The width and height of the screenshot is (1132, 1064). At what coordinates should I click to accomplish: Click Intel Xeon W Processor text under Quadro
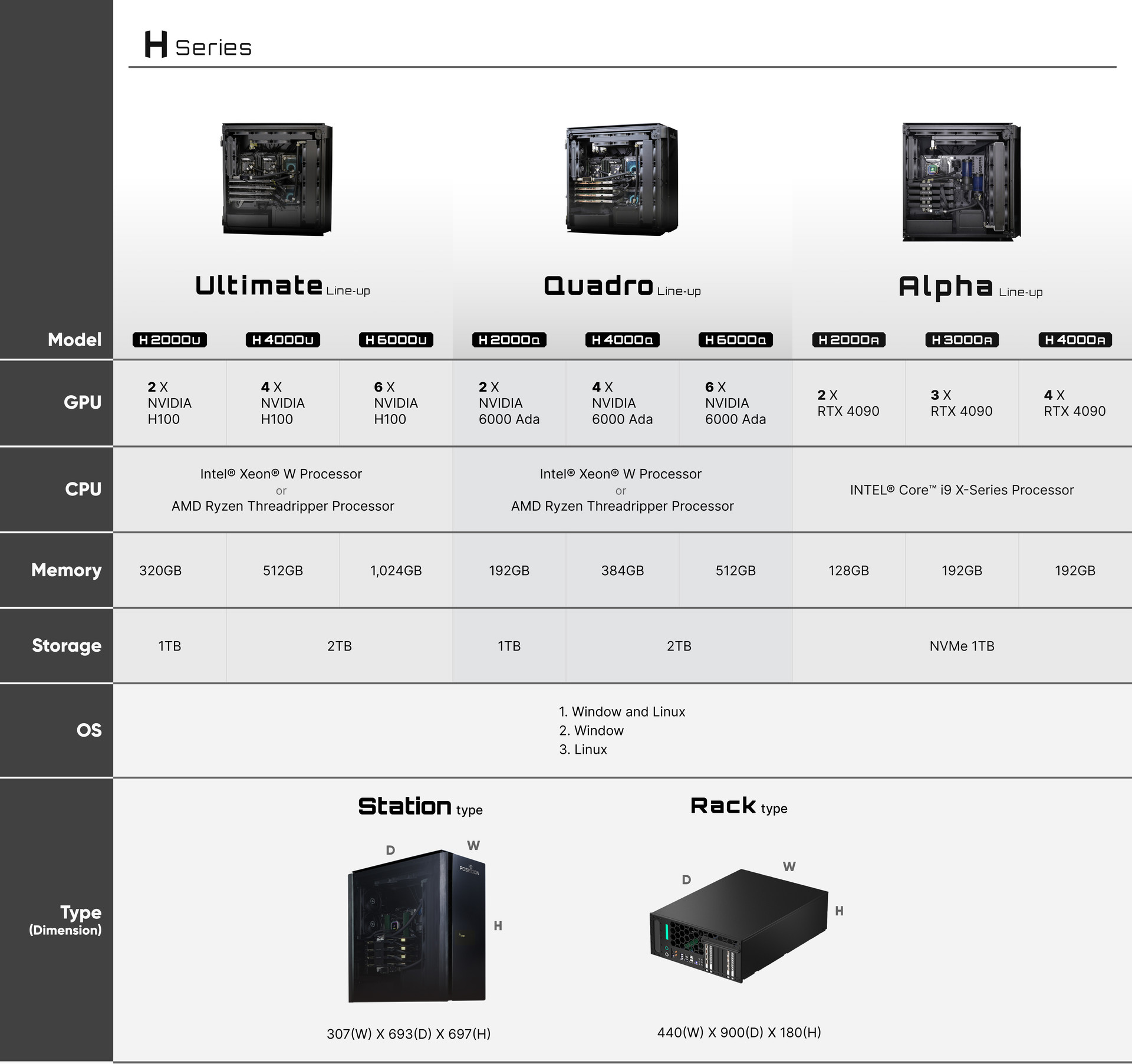coord(621,474)
